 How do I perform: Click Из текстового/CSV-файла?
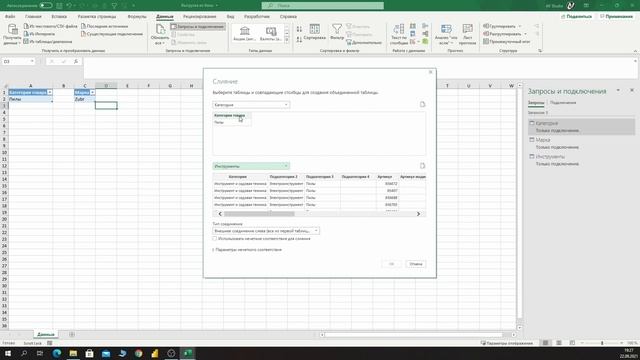(x=50, y=26)
